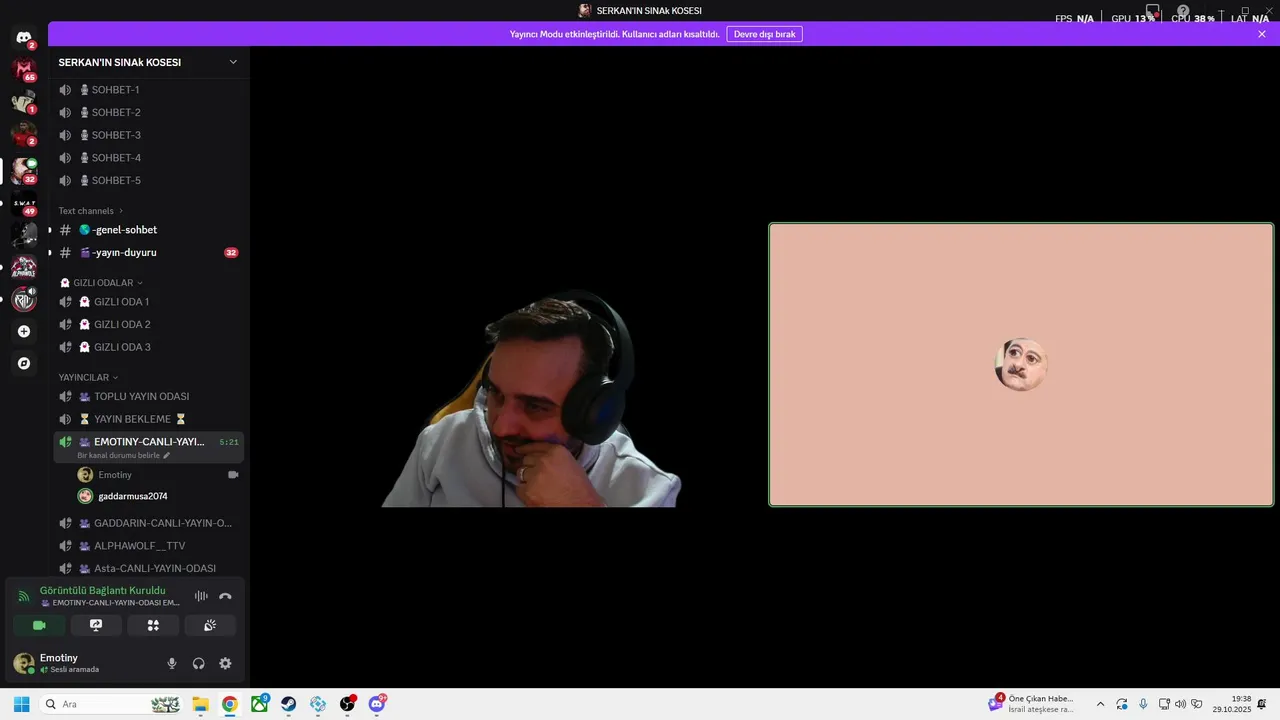The width and height of the screenshot is (1280, 720).
Task: Open the clock showing 19:38
Action: click(1232, 704)
